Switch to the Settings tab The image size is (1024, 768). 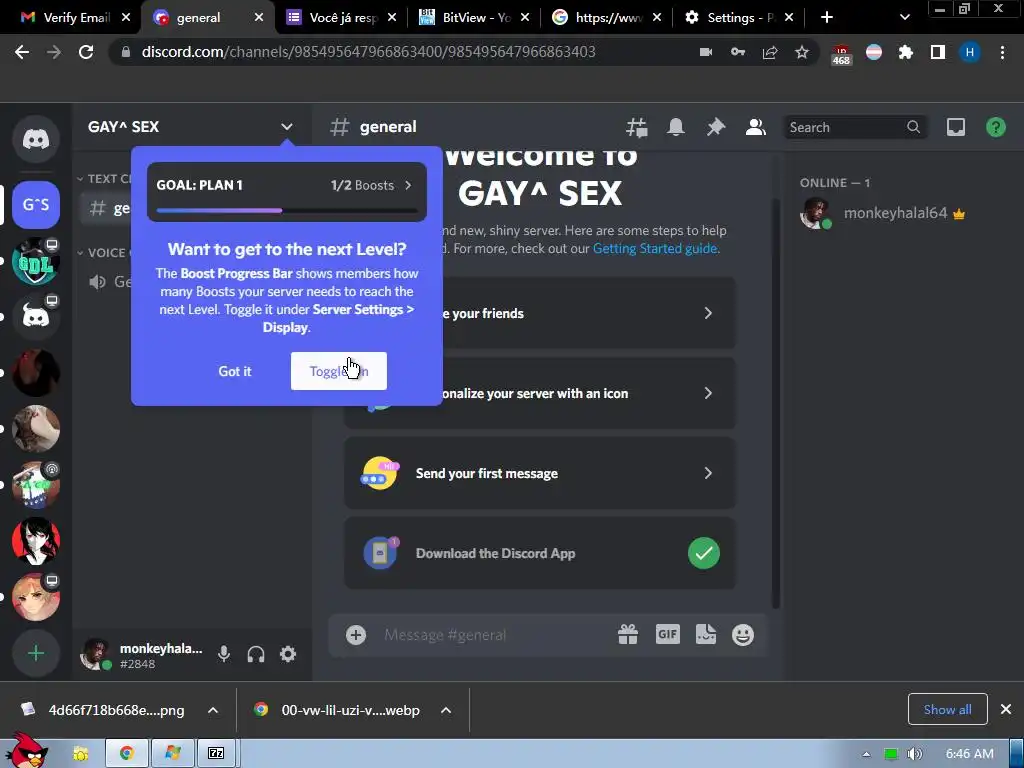coord(739,18)
